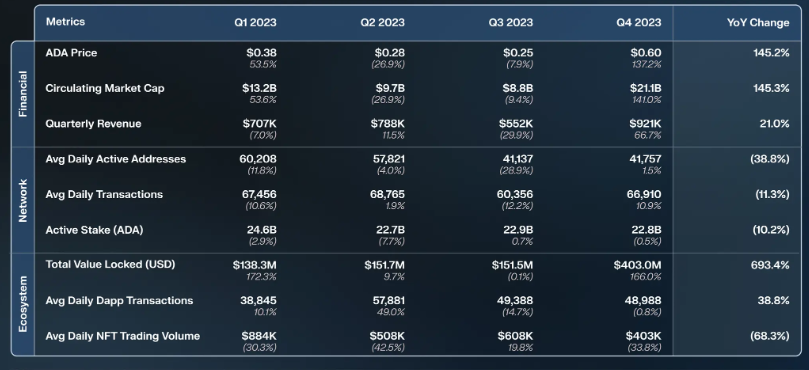Click Avg Daily Dapp Transactions label

coord(119,300)
